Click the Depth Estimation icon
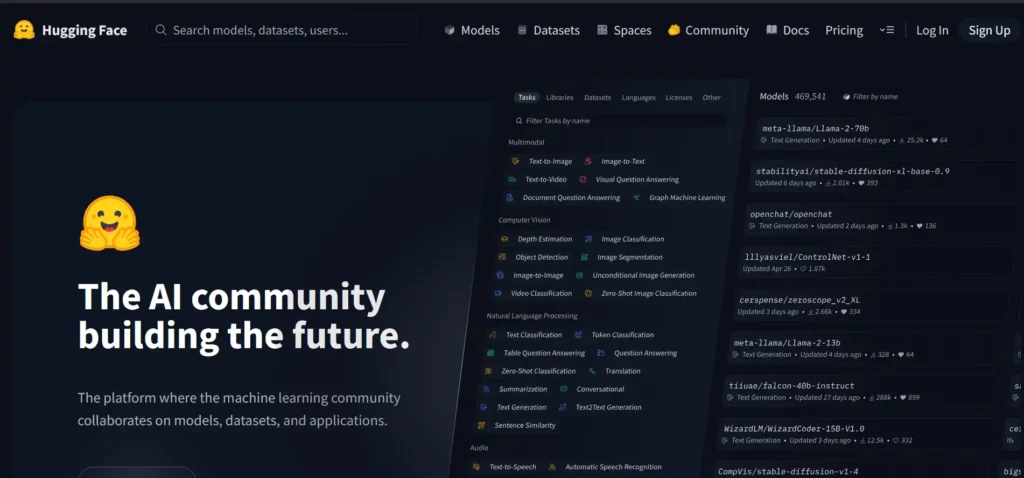The image size is (1024, 478). (x=504, y=239)
